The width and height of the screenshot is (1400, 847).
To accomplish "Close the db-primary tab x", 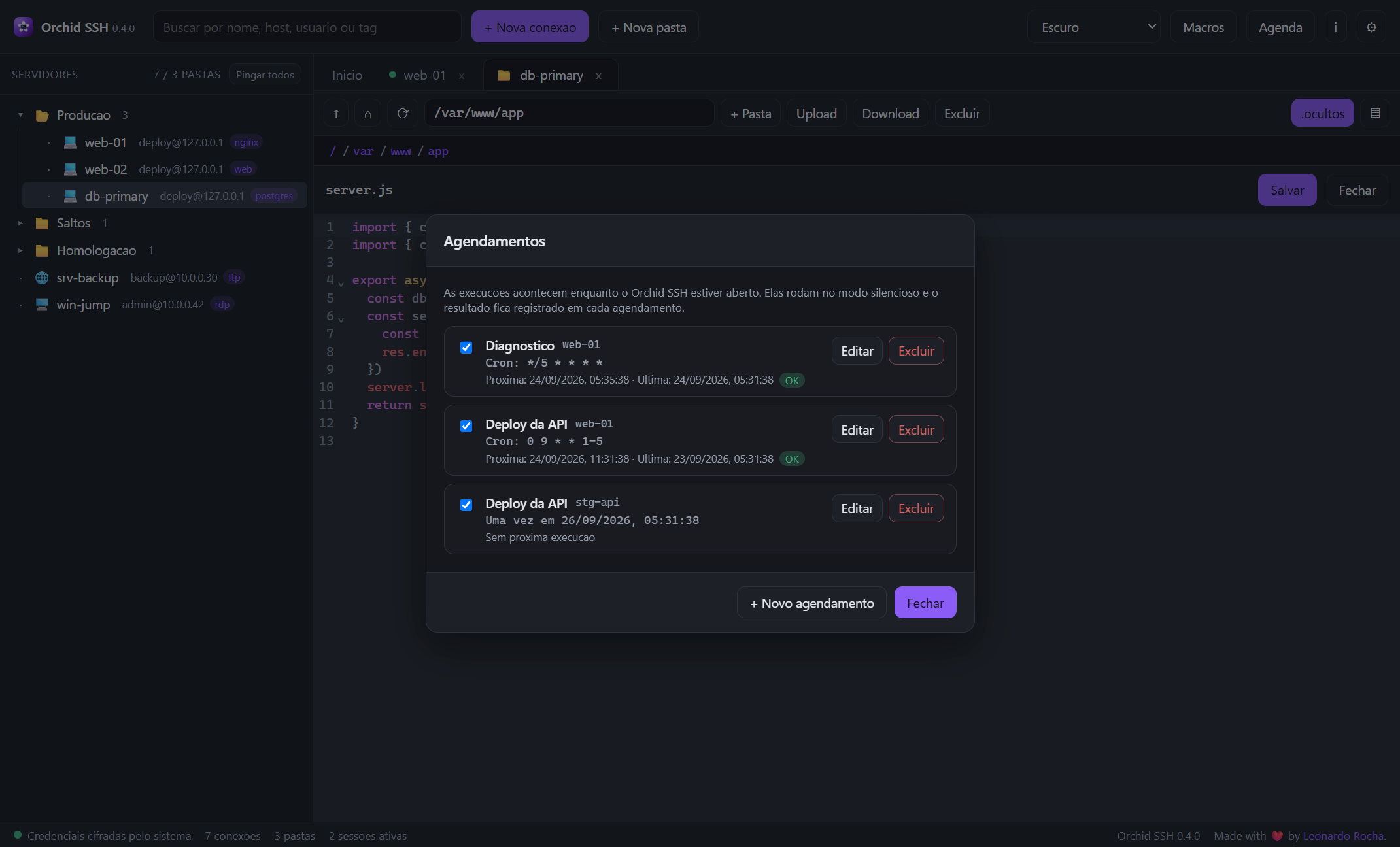I will (x=598, y=76).
